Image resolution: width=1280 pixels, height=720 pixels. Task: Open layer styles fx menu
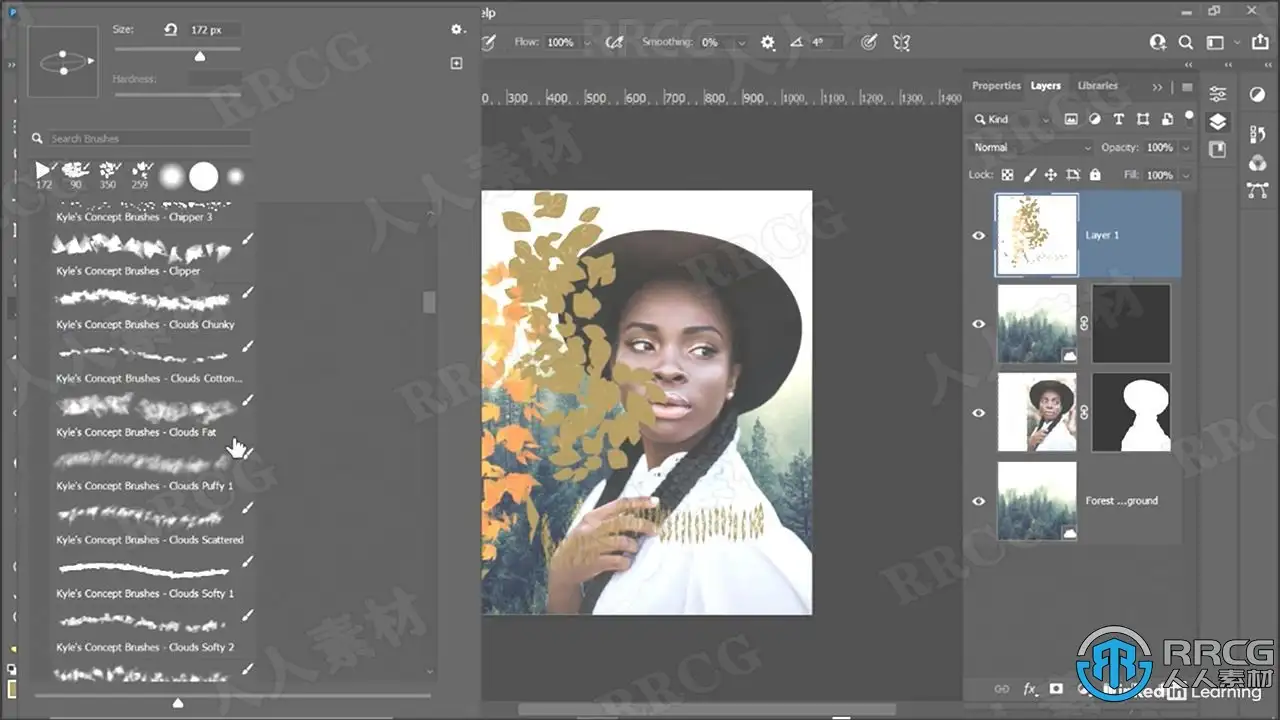coord(1030,689)
